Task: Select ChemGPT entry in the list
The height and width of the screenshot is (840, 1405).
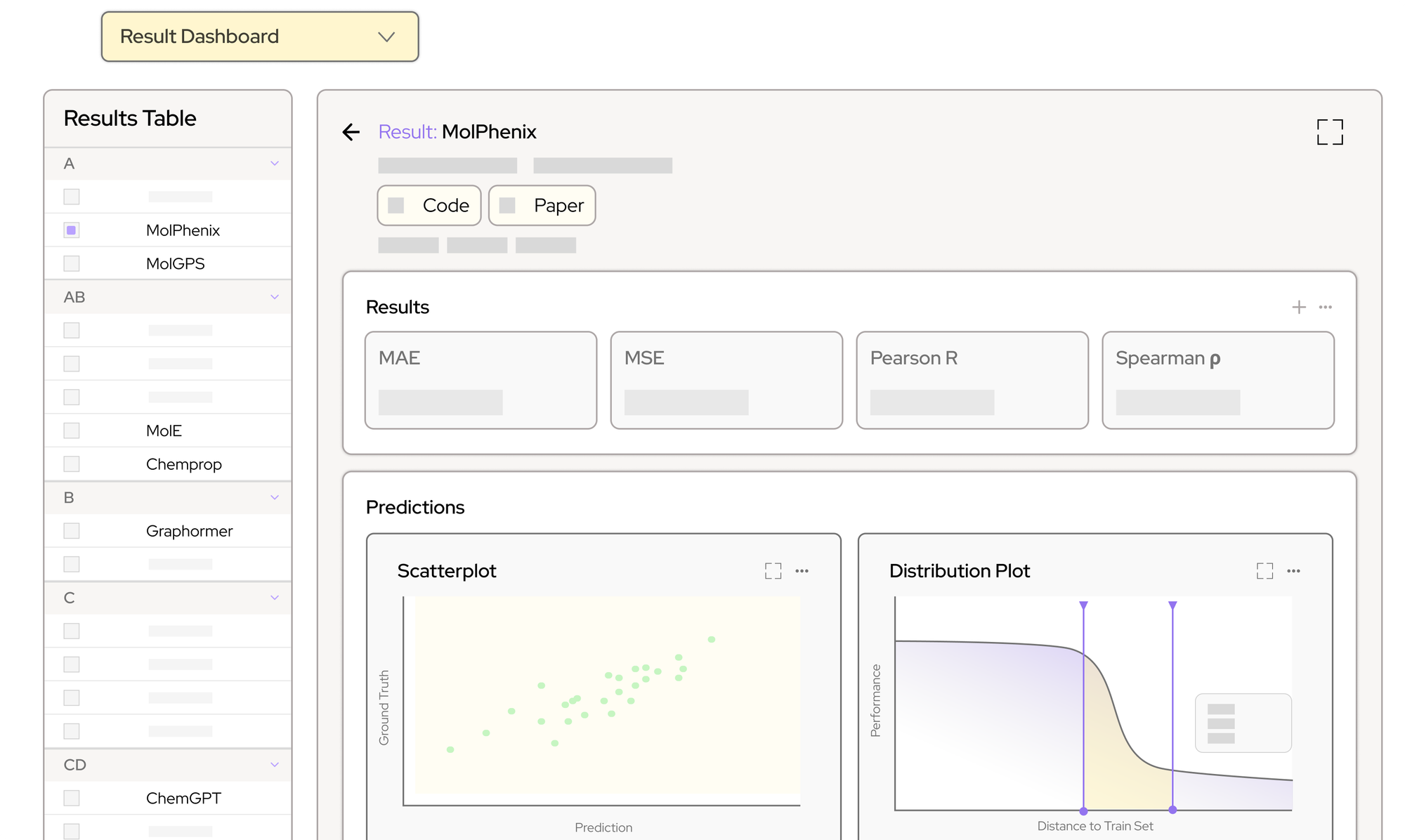Action: coord(183,798)
